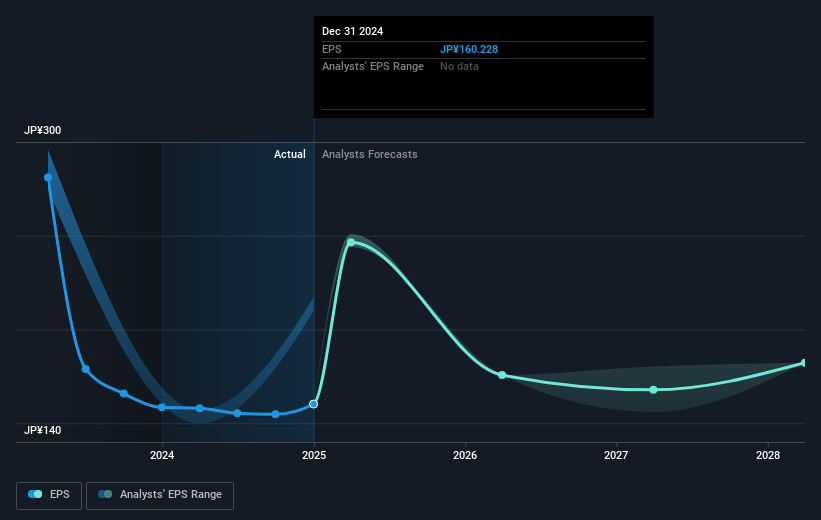Select the EPS point at the 2024 gridline
The image size is (821, 520).
pos(162,407)
